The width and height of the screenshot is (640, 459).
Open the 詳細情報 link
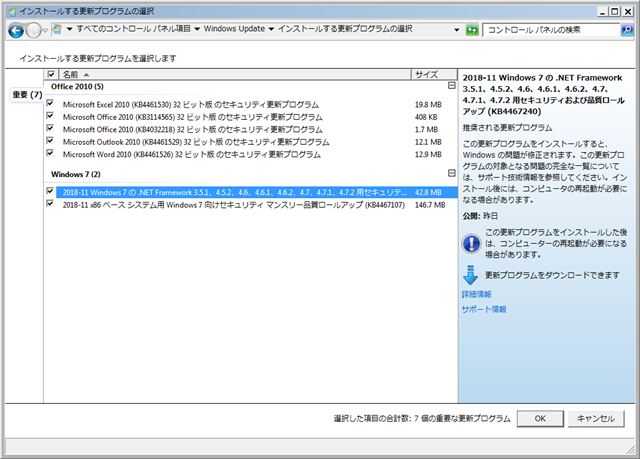(x=476, y=294)
